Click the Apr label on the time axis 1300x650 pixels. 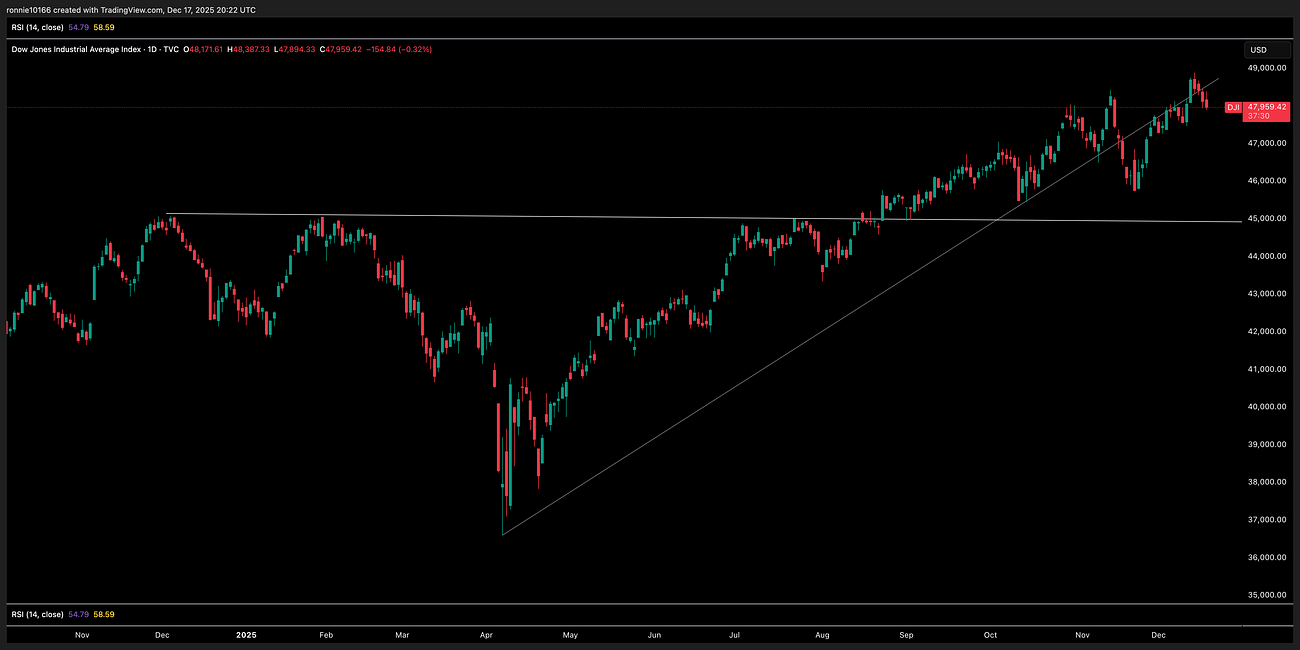[x=486, y=634]
